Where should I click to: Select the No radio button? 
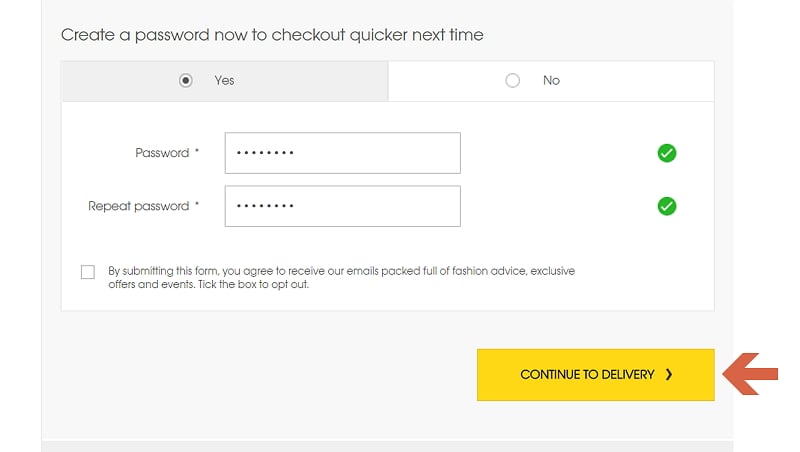(512, 81)
